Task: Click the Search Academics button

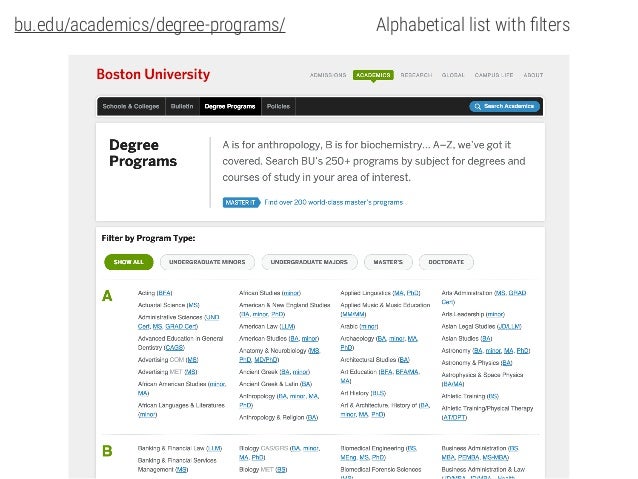Action: (505, 106)
